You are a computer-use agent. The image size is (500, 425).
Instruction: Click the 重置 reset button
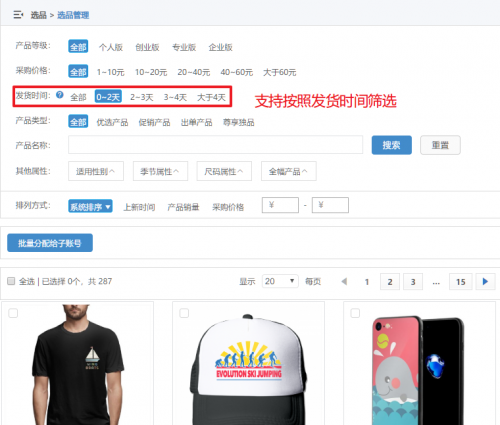click(440, 145)
